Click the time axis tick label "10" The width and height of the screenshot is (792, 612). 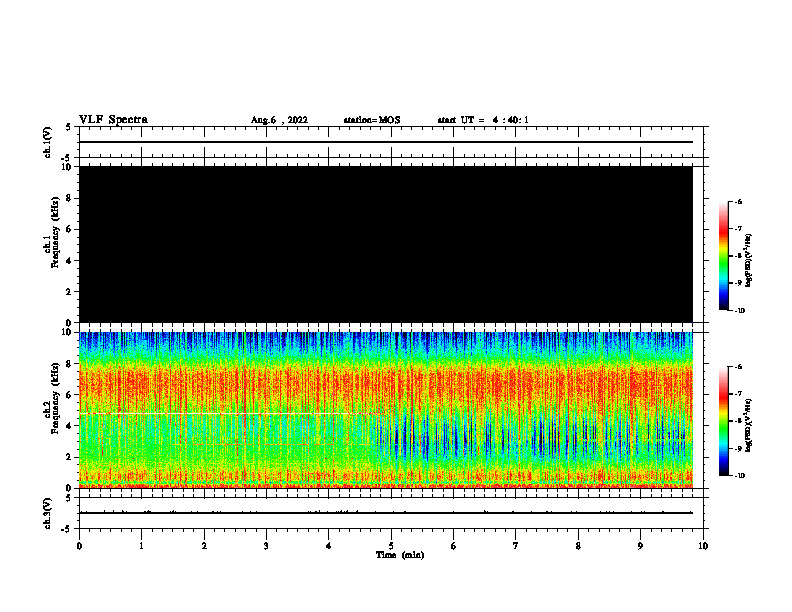[703, 546]
